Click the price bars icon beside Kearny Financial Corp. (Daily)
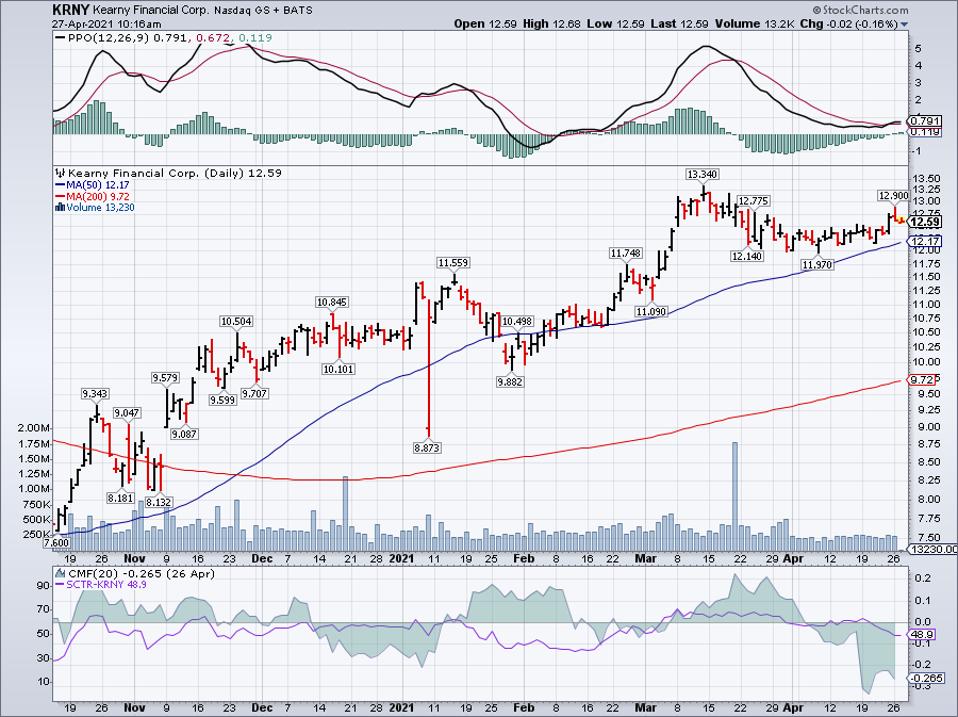Screen dimensions: 958x717 pos(60,173)
